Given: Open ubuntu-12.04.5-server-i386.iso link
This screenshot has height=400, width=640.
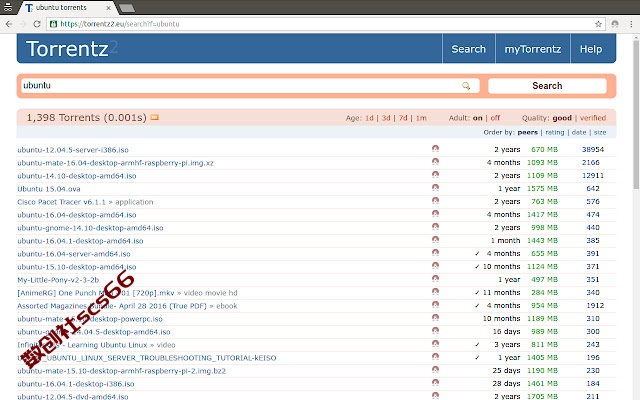Looking at the screenshot, I should coord(73,150).
